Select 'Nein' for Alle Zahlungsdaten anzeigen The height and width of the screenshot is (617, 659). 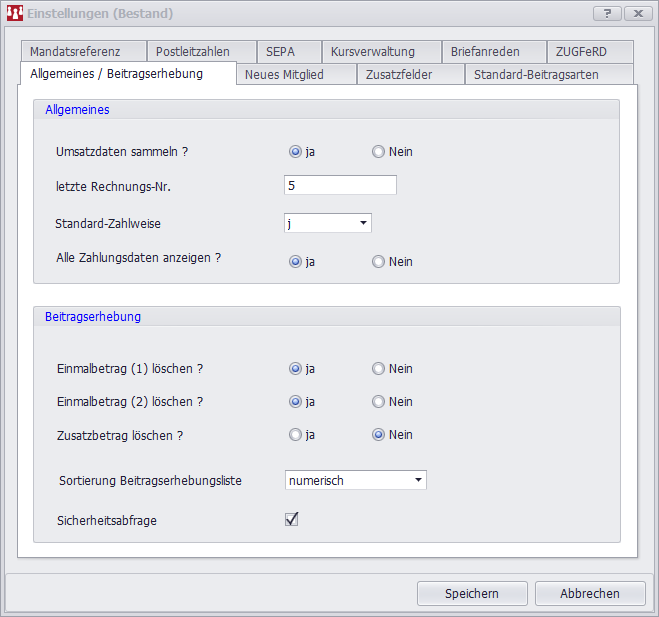(x=378, y=262)
